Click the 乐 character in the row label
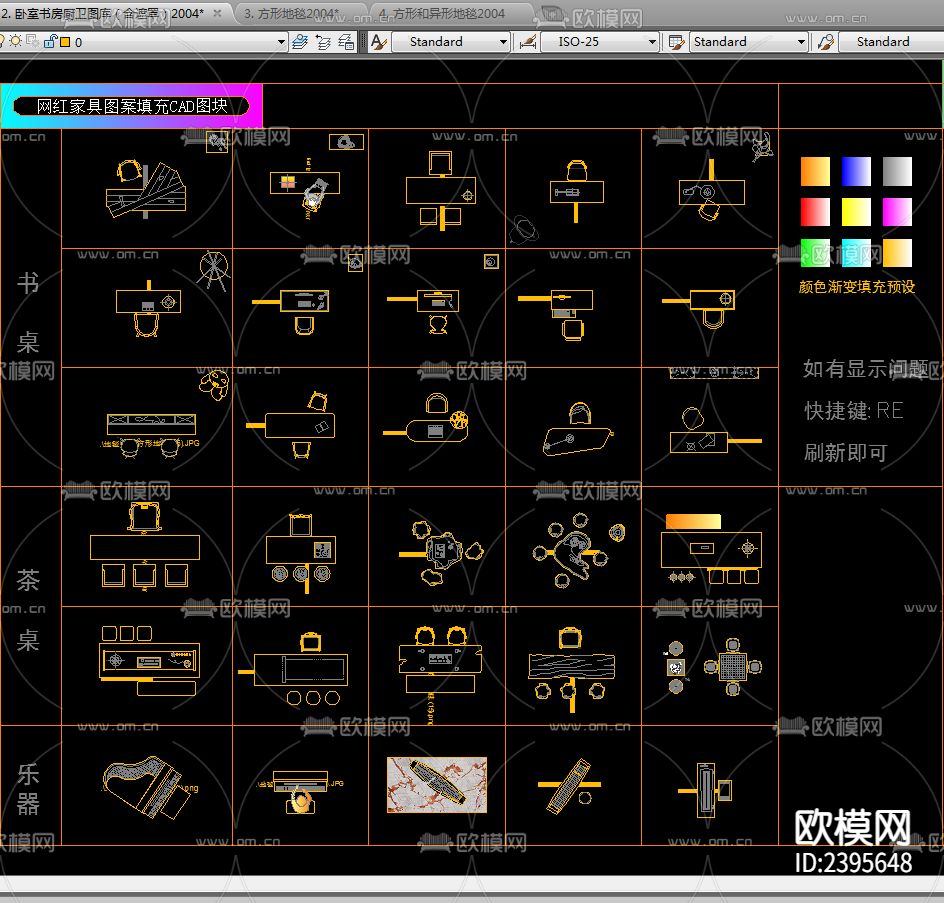The height and width of the screenshot is (903, 944). point(28,774)
